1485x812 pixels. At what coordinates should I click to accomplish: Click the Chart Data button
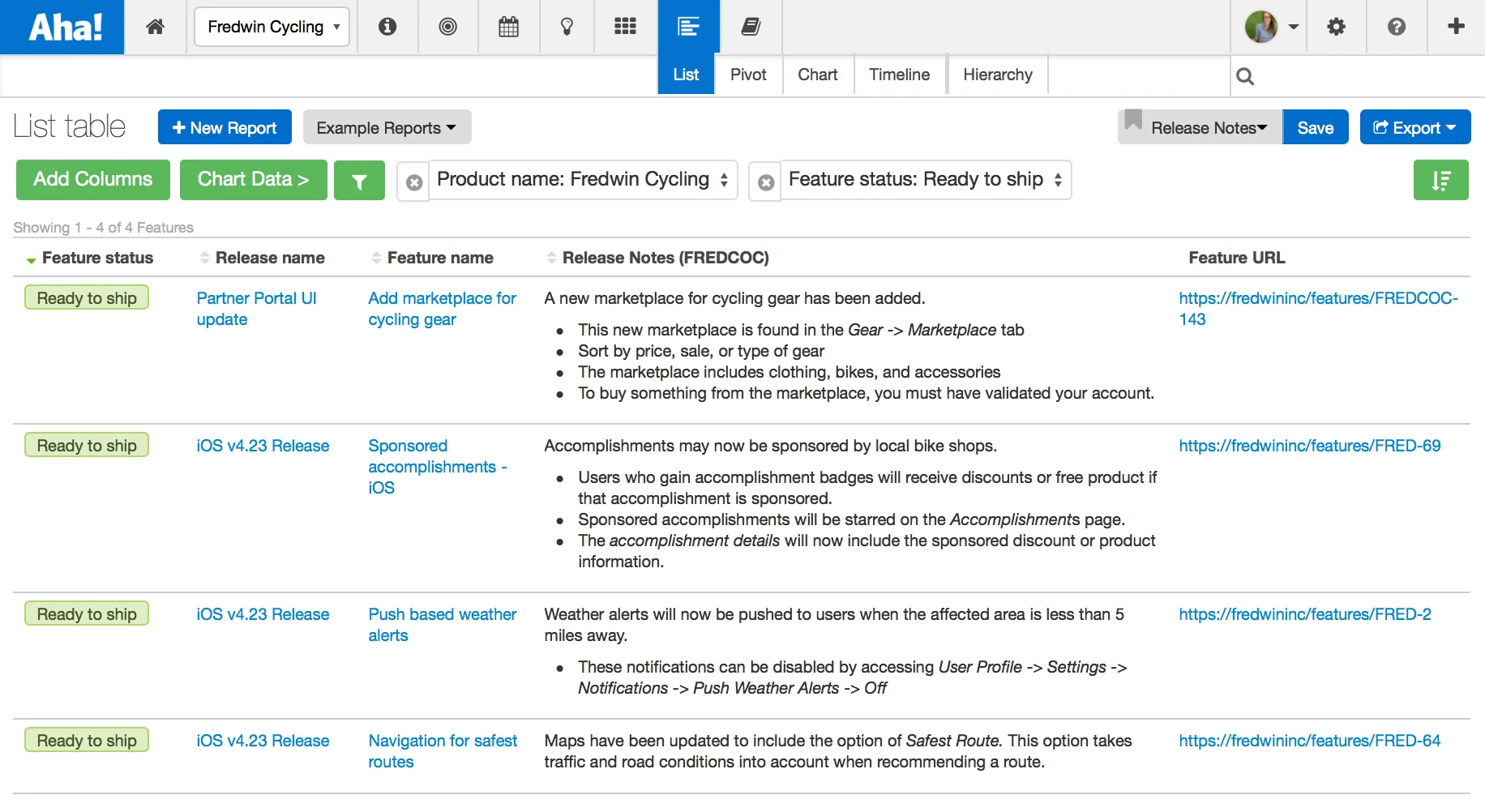click(254, 179)
